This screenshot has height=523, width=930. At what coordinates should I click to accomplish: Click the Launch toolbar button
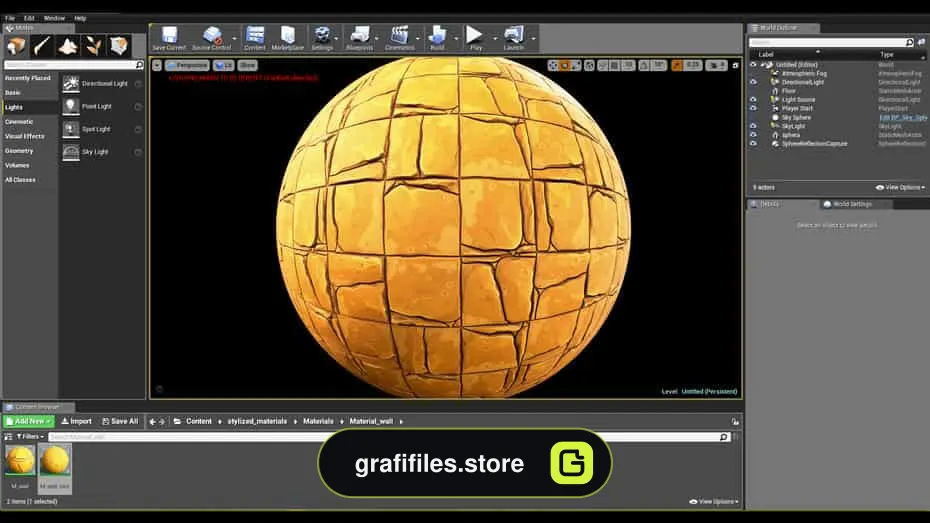pyautogui.click(x=514, y=39)
